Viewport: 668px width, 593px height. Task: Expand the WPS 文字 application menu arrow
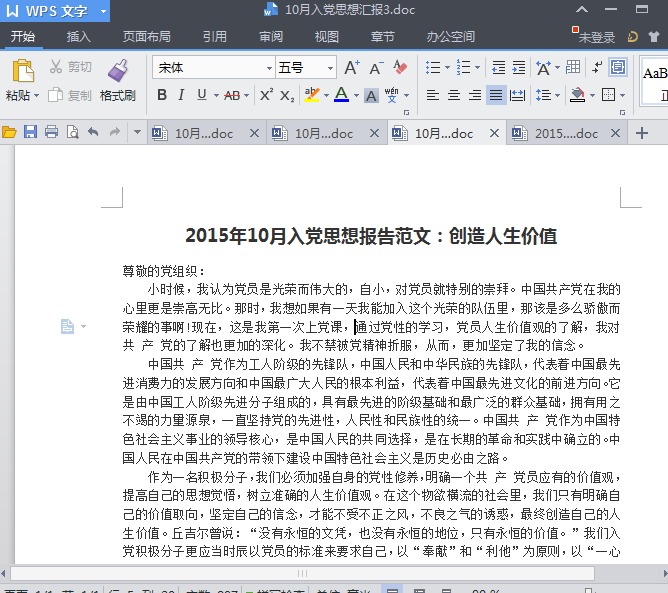tap(103, 11)
